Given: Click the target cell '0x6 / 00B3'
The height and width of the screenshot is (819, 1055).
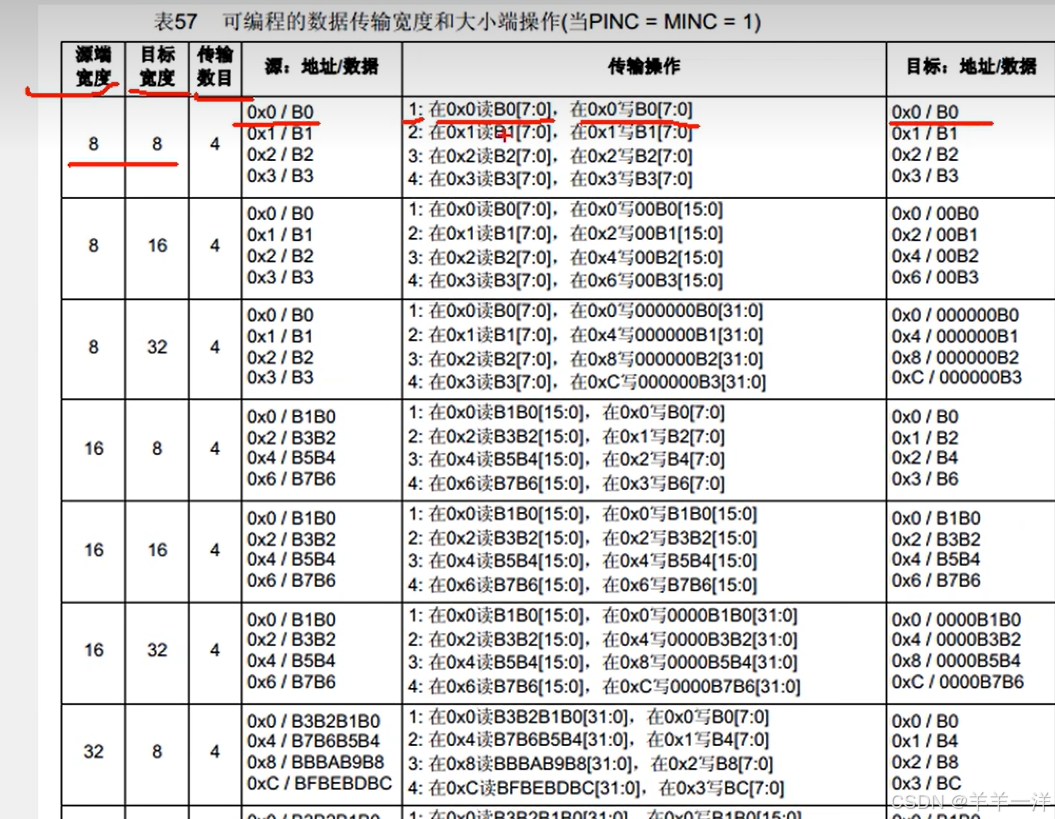Looking at the screenshot, I should [x=935, y=277].
